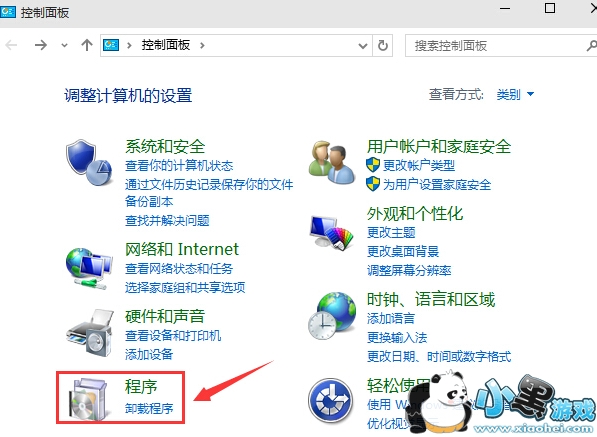The image size is (597, 437).
Task: Expand the recent locations arrow beside forward
Action: [64, 46]
